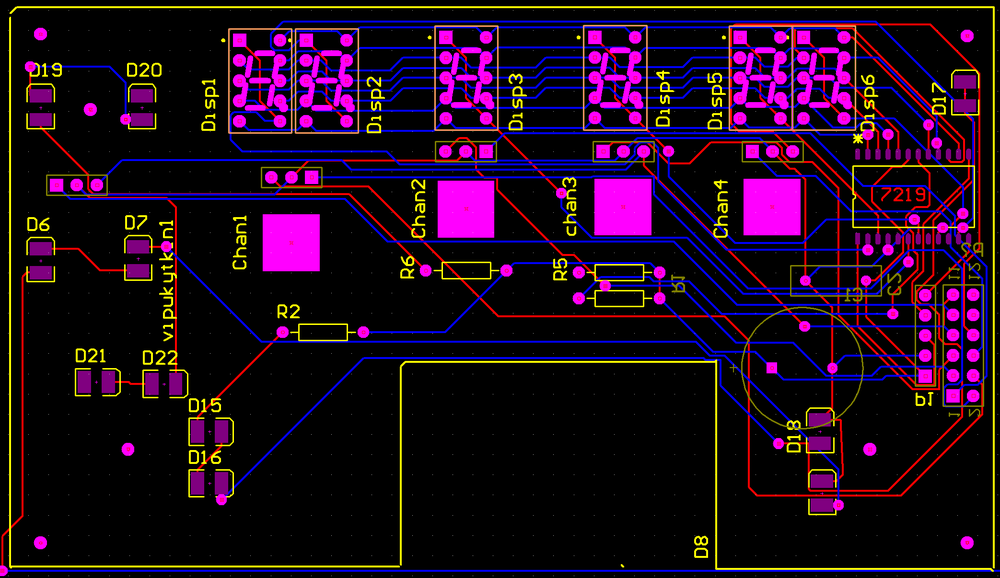Click the Disp2 display label
Viewport: 1000px width, 578px height.
pos(374,105)
